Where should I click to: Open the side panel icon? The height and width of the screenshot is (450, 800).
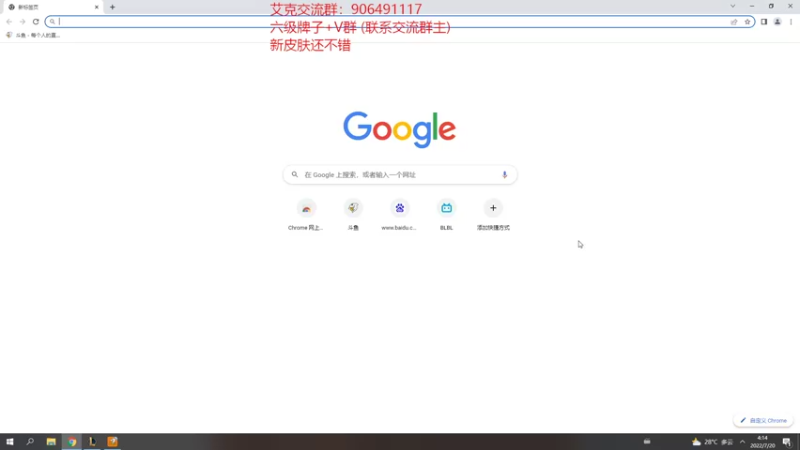(x=764, y=21)
